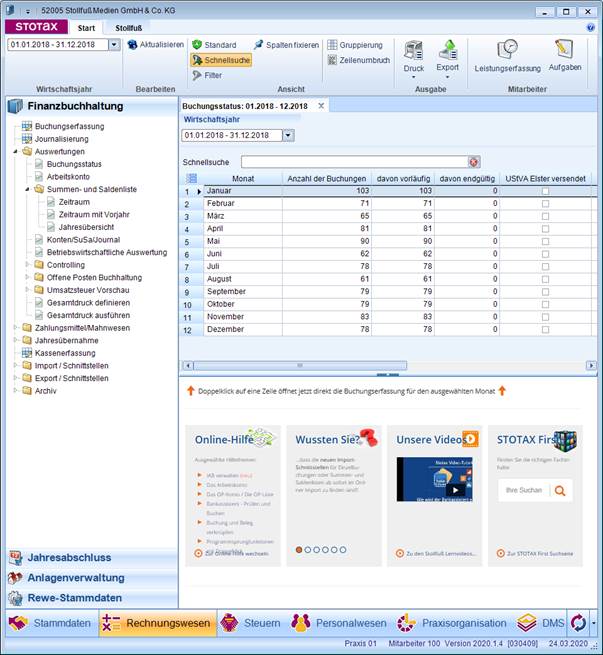Select the Start ribbon tab
The height and width of the screenshot is (655, 603).
coord(86,28)
